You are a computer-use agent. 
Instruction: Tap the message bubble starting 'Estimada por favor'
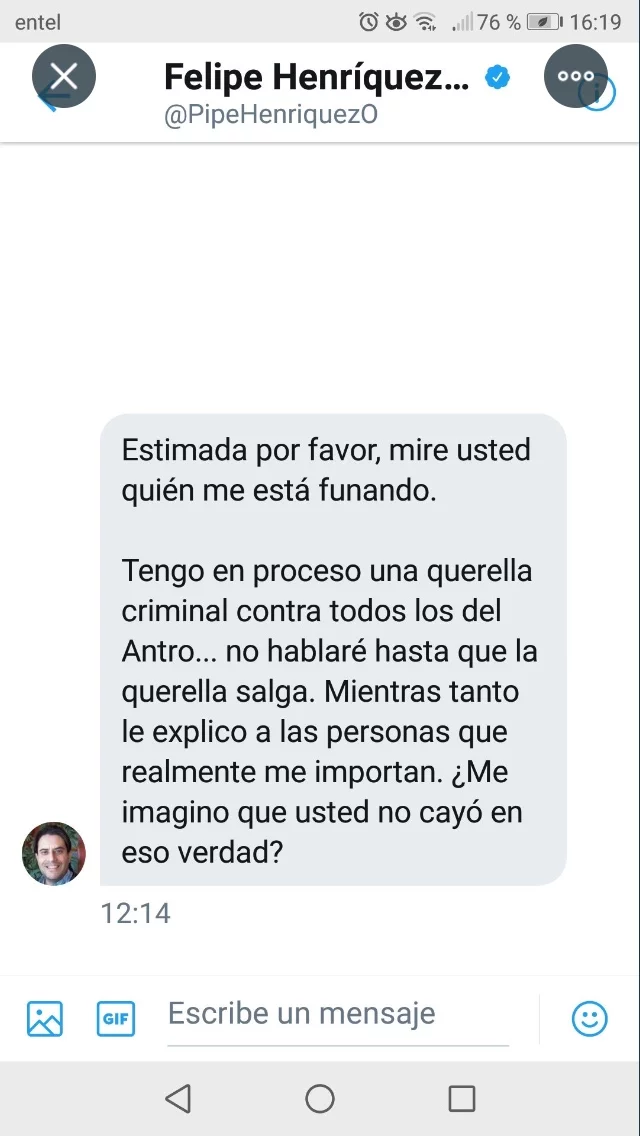[333, 650]
